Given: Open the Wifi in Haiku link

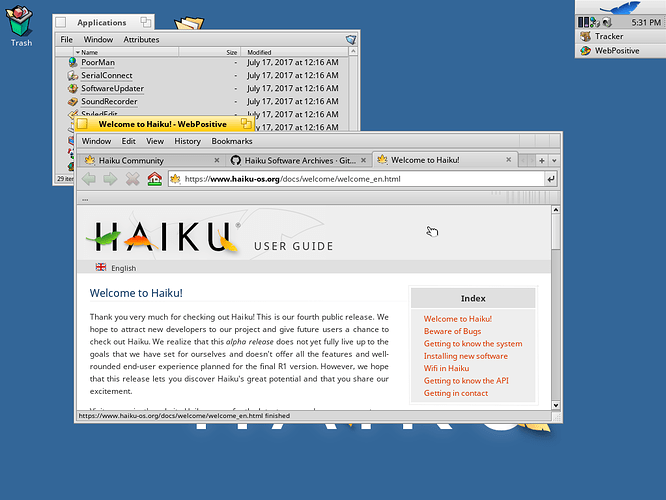Looking at the screenshot, I should (446, 368).
